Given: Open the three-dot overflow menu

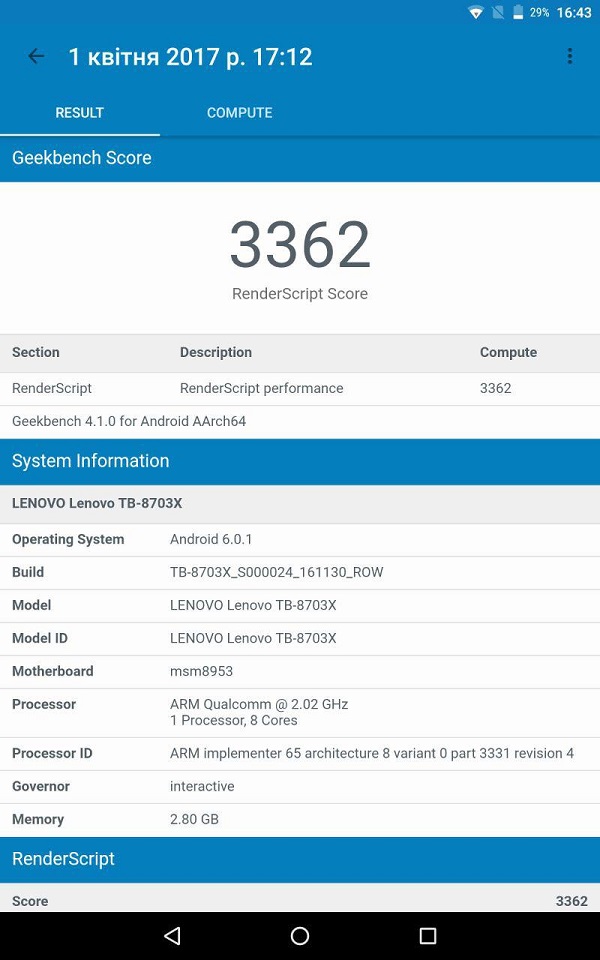Looking at the screenshot, I should (x=569, y=56).
